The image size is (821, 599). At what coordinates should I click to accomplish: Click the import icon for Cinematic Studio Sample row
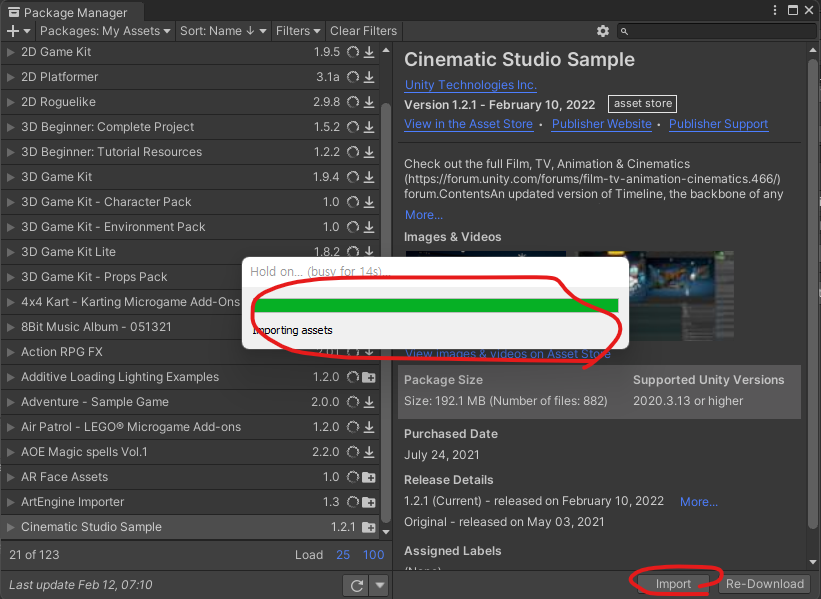369,527
